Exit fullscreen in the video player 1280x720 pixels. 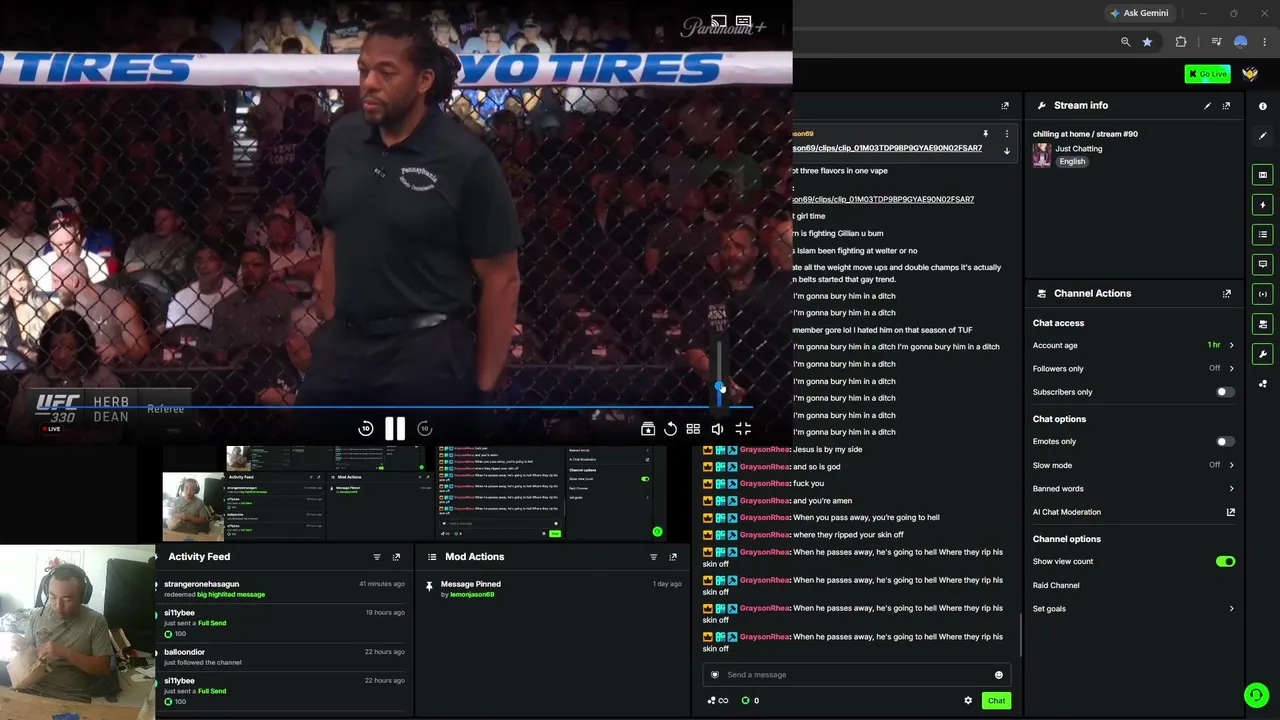[743, 429]
